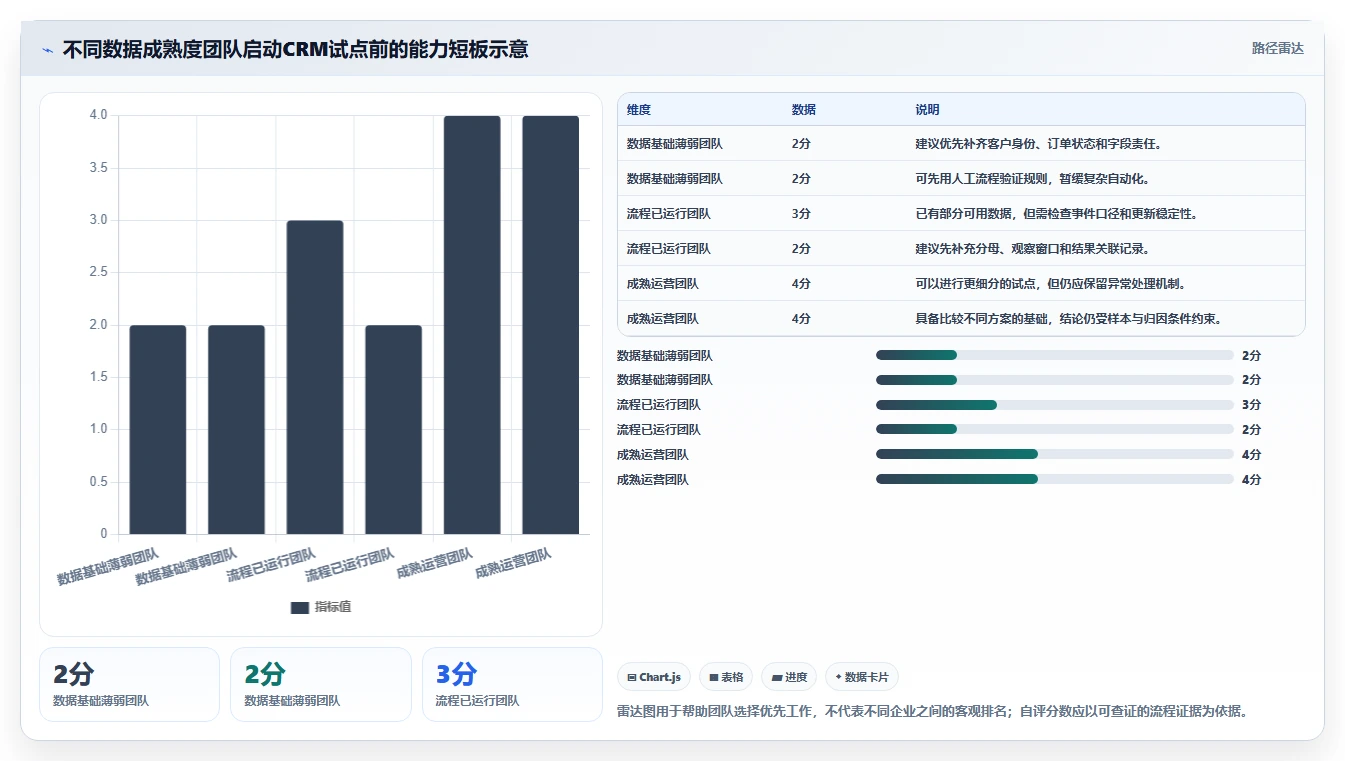Click the 流程已运行团队 progress bar showing 3分

[x=1055, y=405]
